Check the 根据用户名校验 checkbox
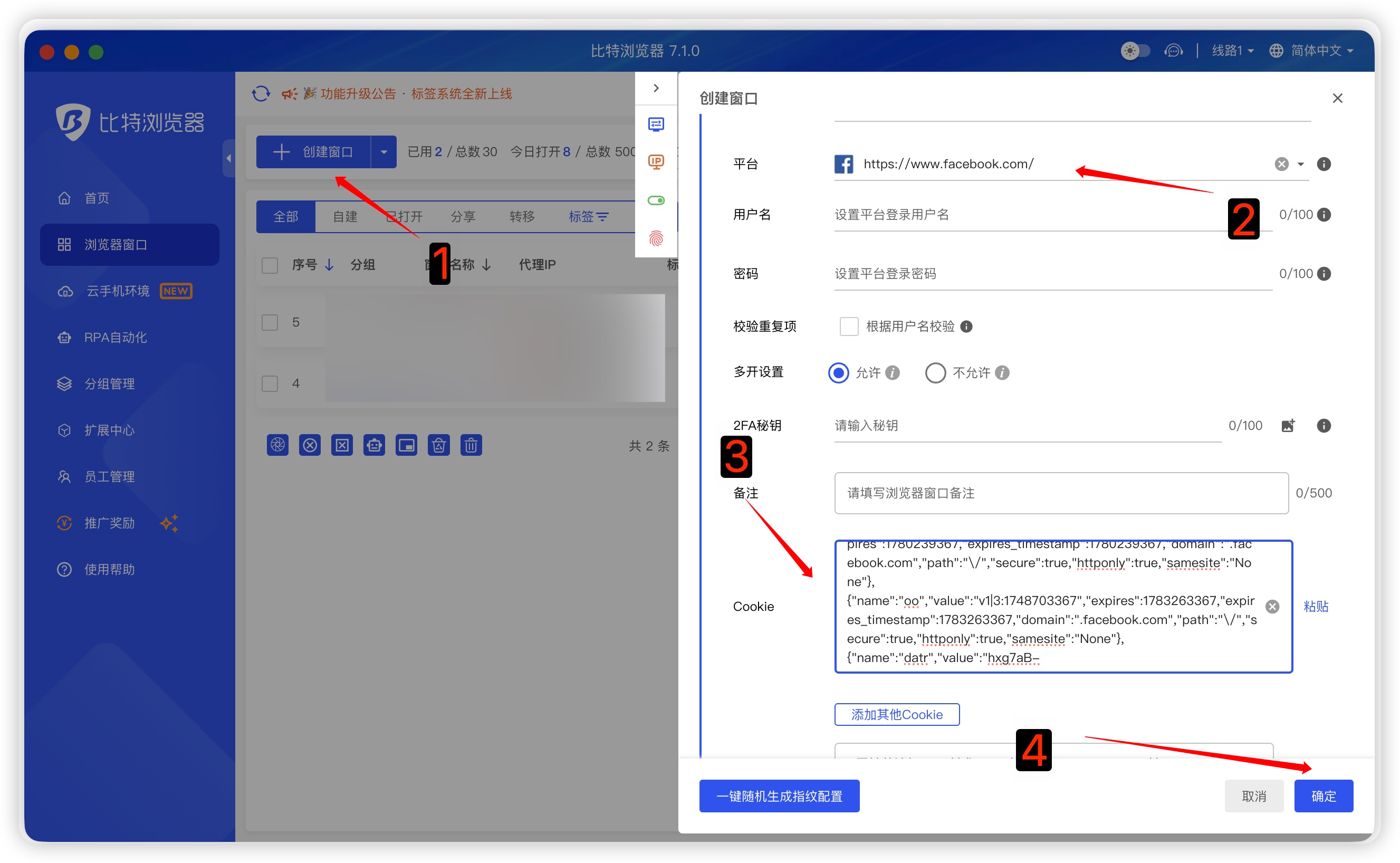The width and height of the screenshot is (1400, 863). [849, 327]
